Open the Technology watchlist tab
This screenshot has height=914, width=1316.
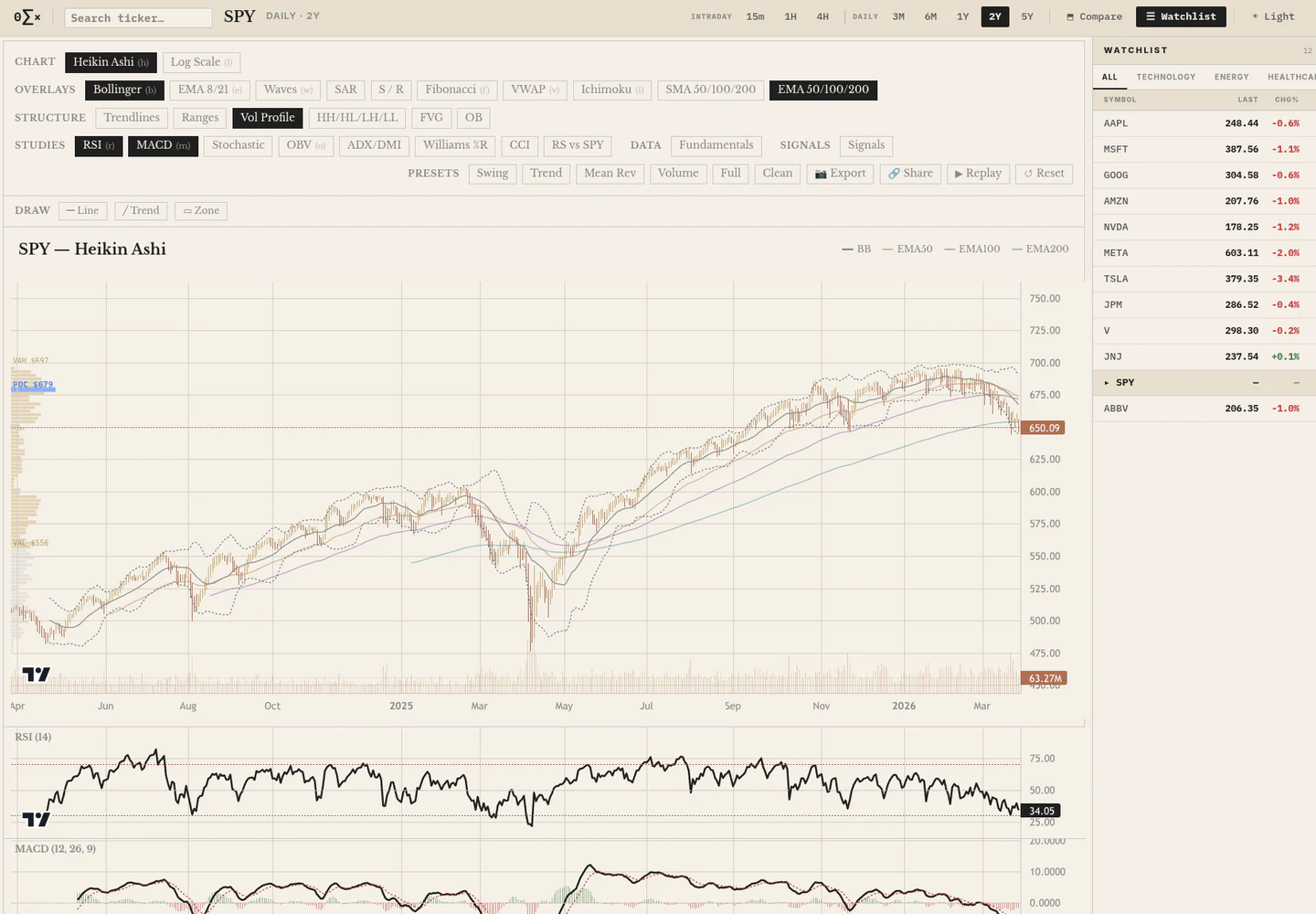point(1165,78)
